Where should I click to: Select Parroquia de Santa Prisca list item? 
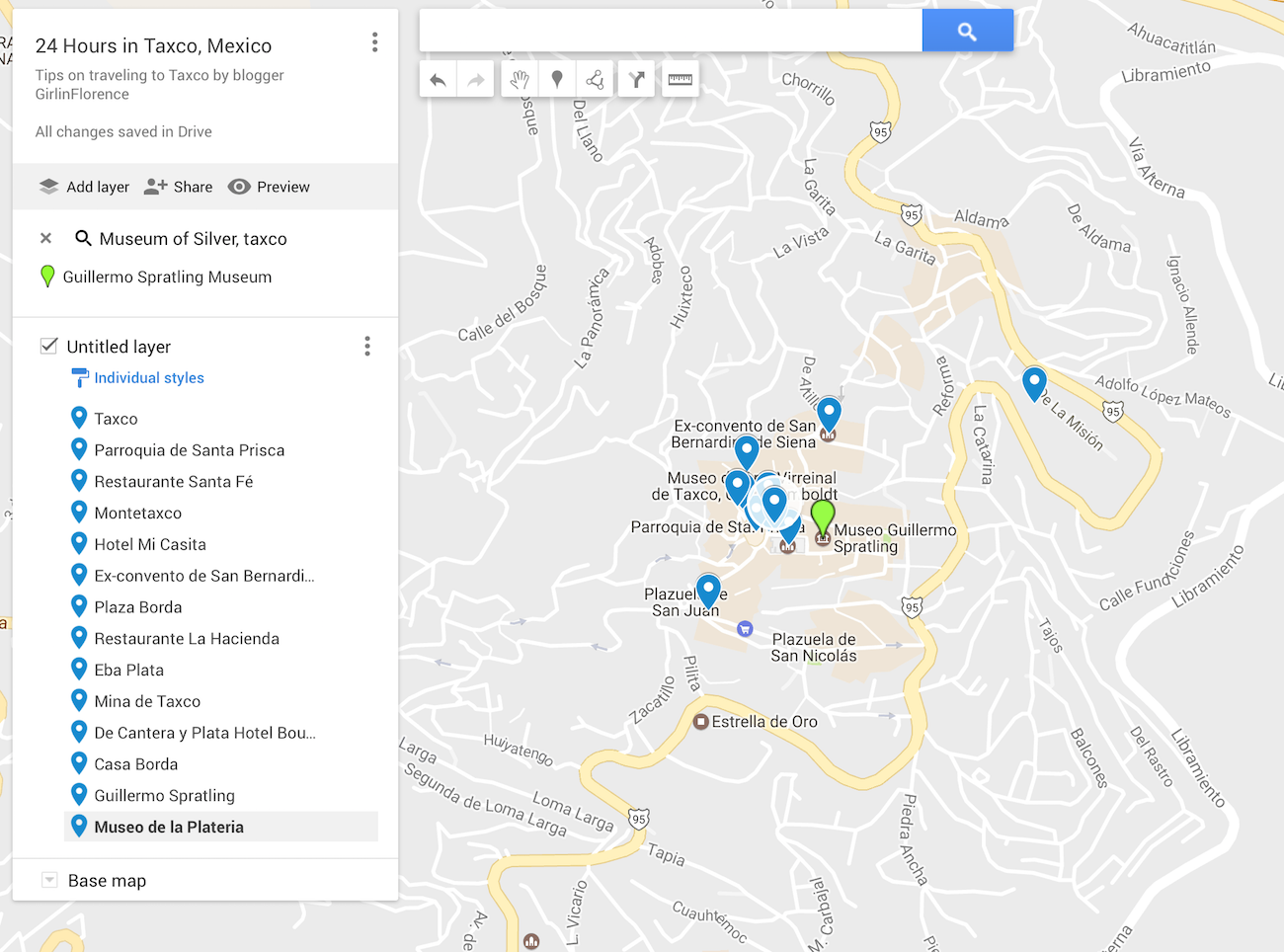[190, 450]
